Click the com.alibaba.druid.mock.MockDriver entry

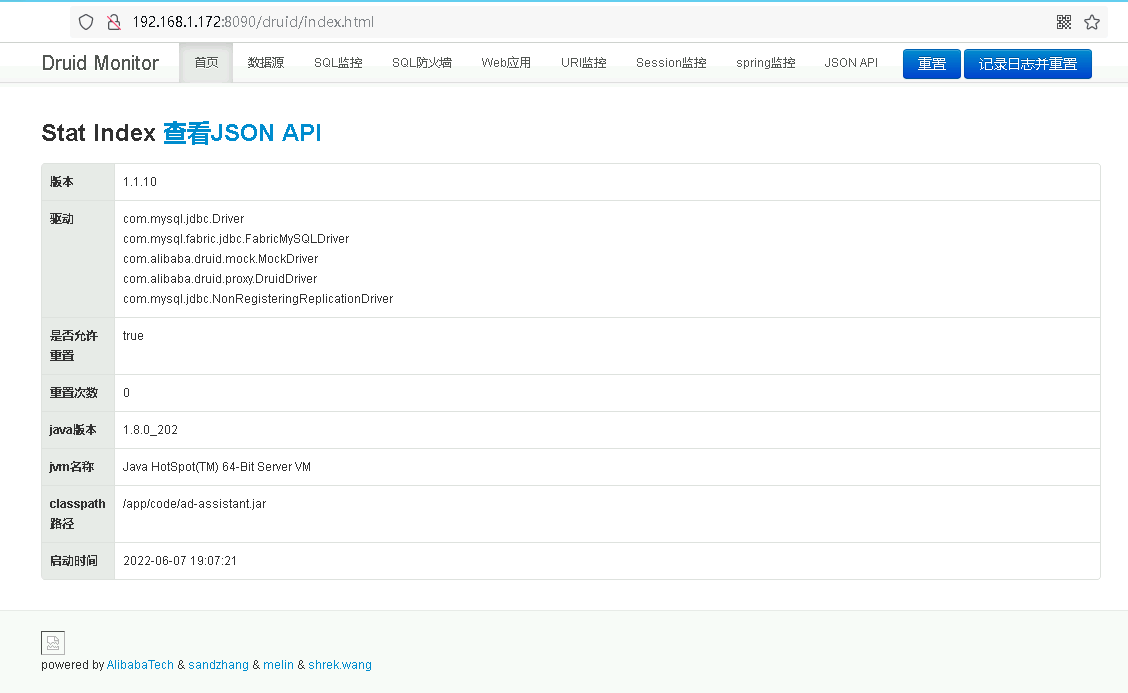pos(220,259)
